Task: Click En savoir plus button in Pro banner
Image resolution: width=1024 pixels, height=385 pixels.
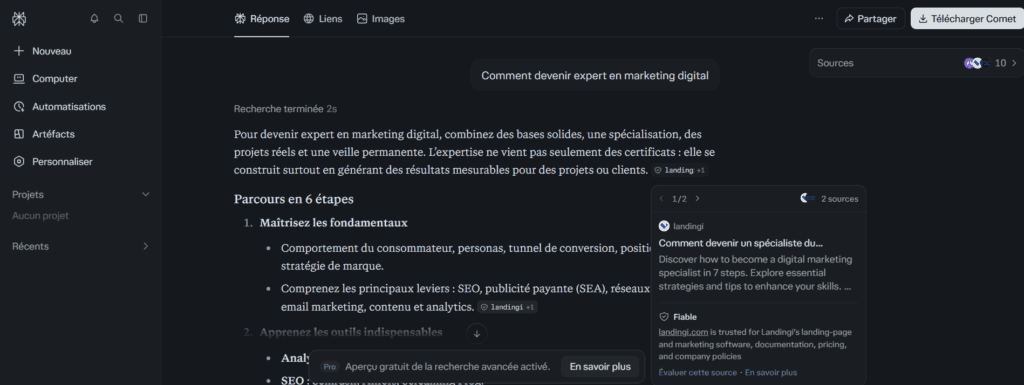Action: coord(600,367)
